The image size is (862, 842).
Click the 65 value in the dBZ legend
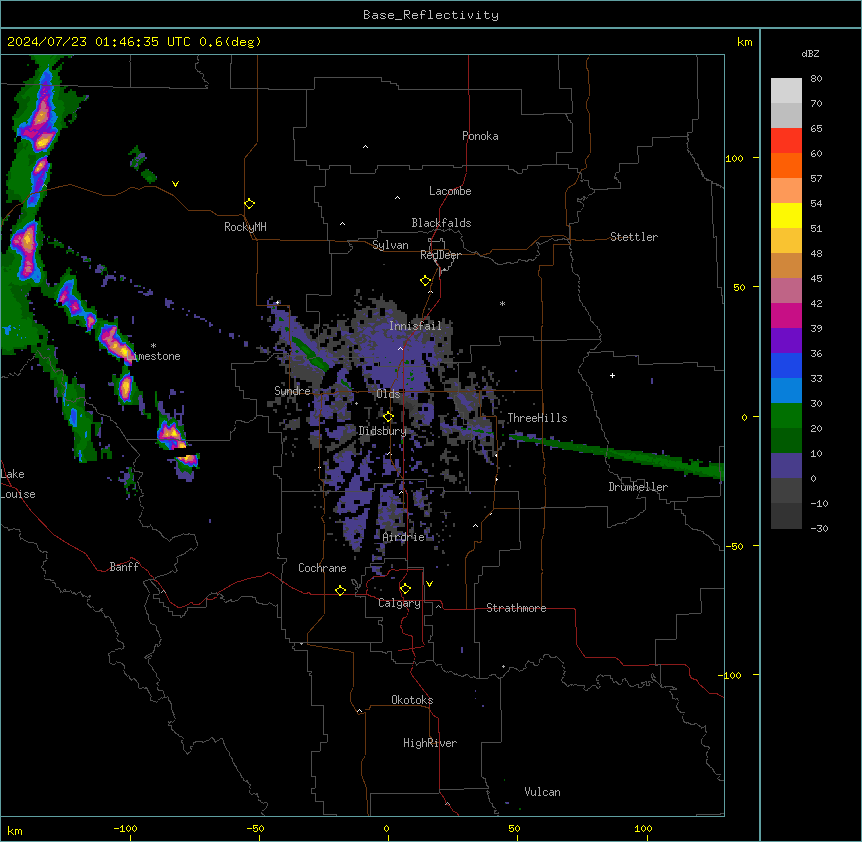click(816, 129)
